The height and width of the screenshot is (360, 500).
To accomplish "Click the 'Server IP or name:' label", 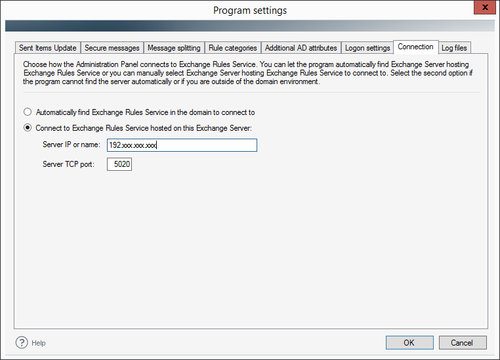I will [71, 145].
